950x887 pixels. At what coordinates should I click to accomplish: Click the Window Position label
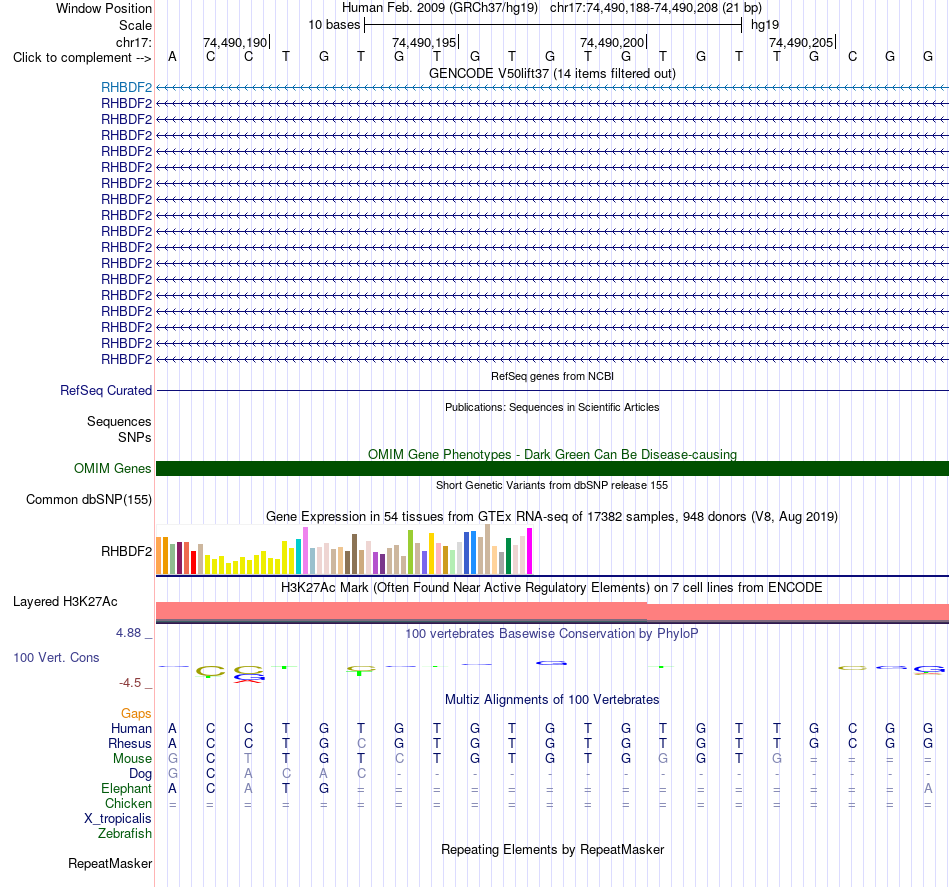tap(104, 8)
